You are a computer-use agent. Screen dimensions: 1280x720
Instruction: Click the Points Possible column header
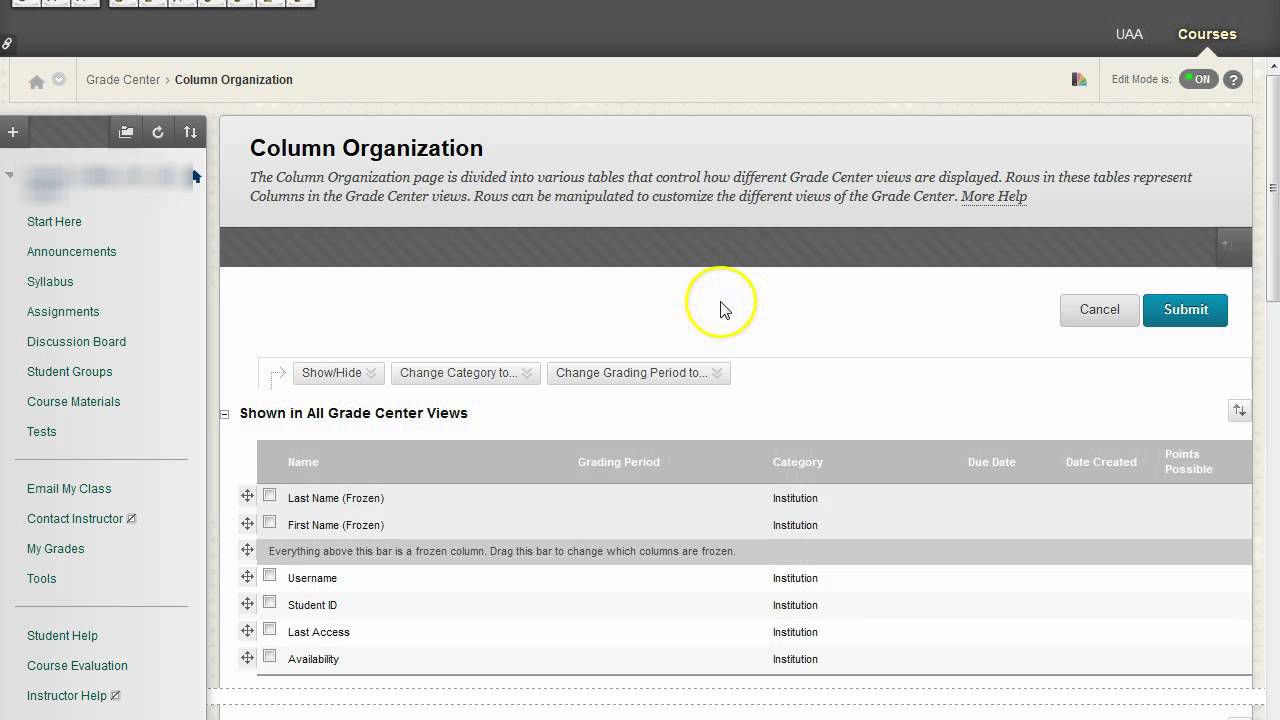[x=1189, y=461]
